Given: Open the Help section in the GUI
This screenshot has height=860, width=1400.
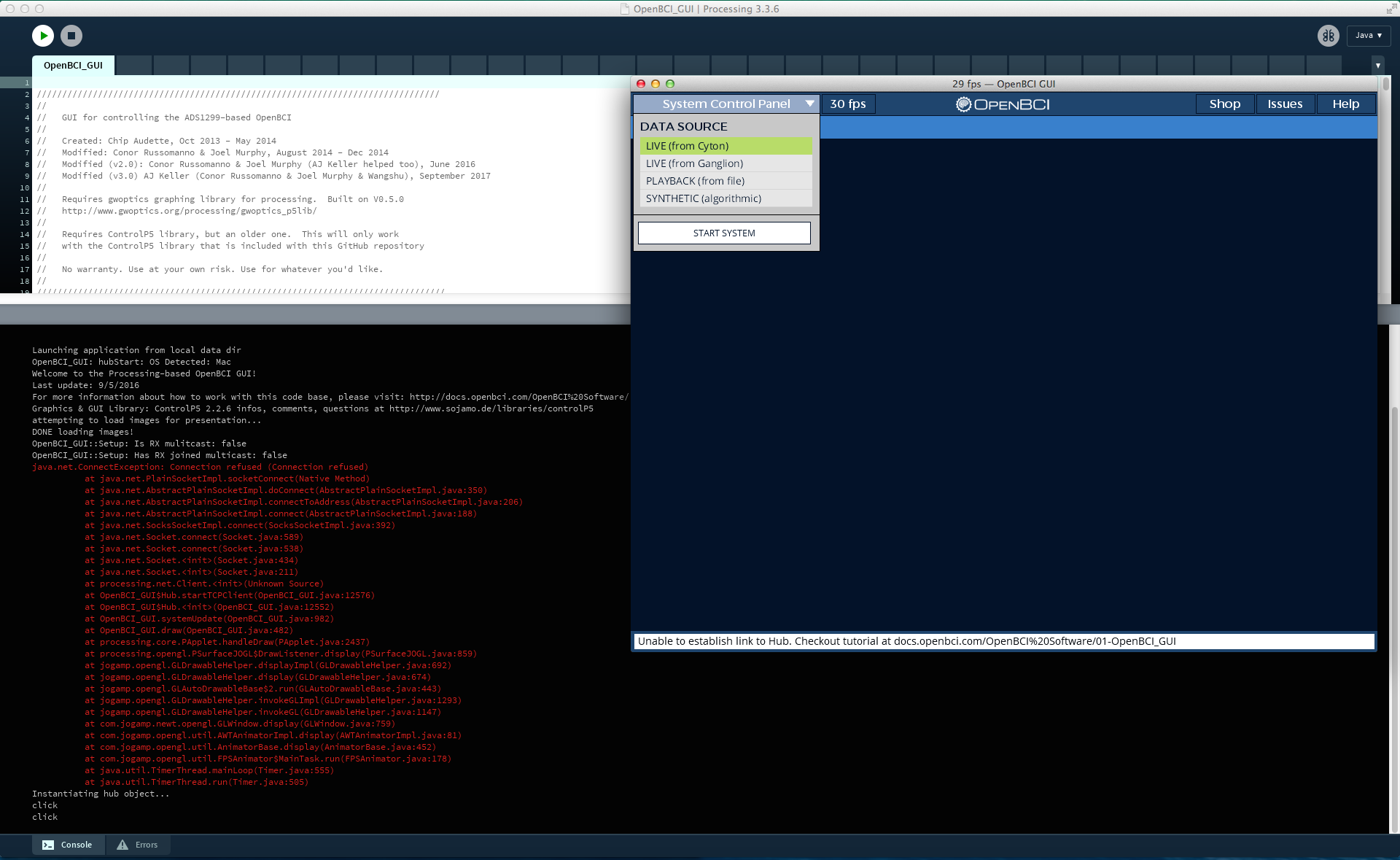Looking at the screenshot, I should [x=1345, y=104].
